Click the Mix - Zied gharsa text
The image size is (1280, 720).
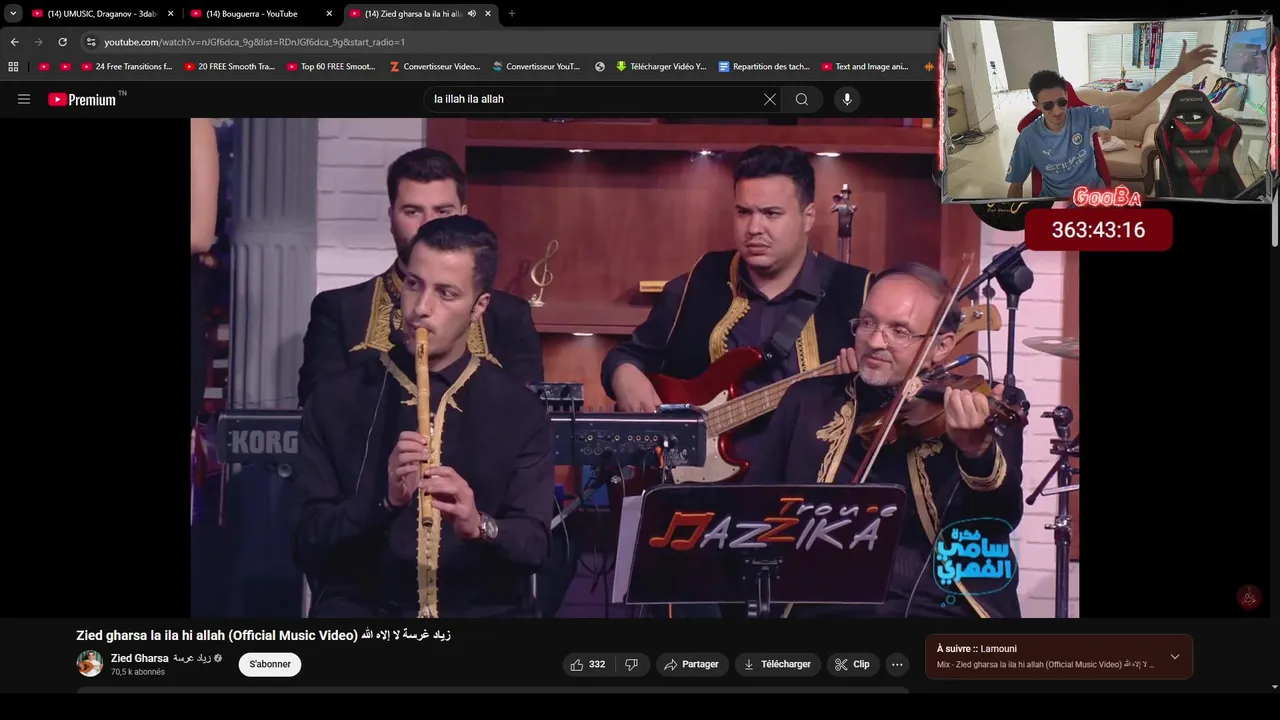coord(1045,665)
